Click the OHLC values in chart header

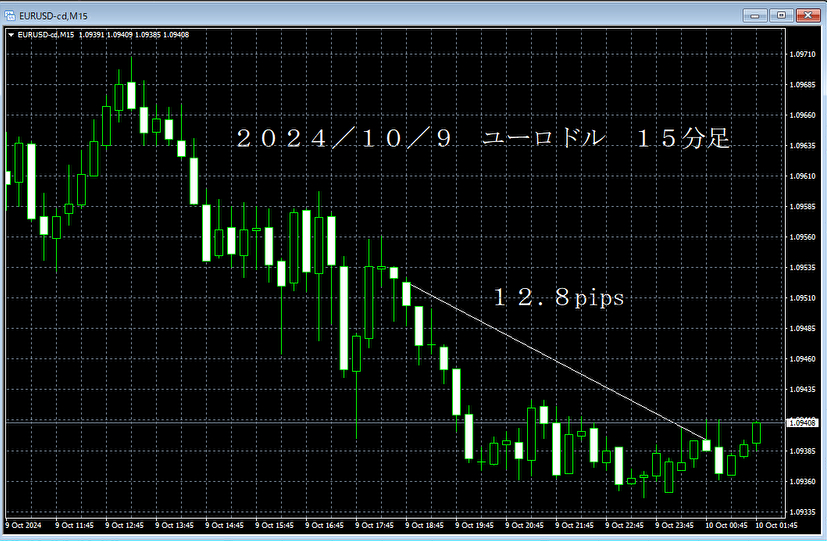pyautogui.click(x=134, y=35)
